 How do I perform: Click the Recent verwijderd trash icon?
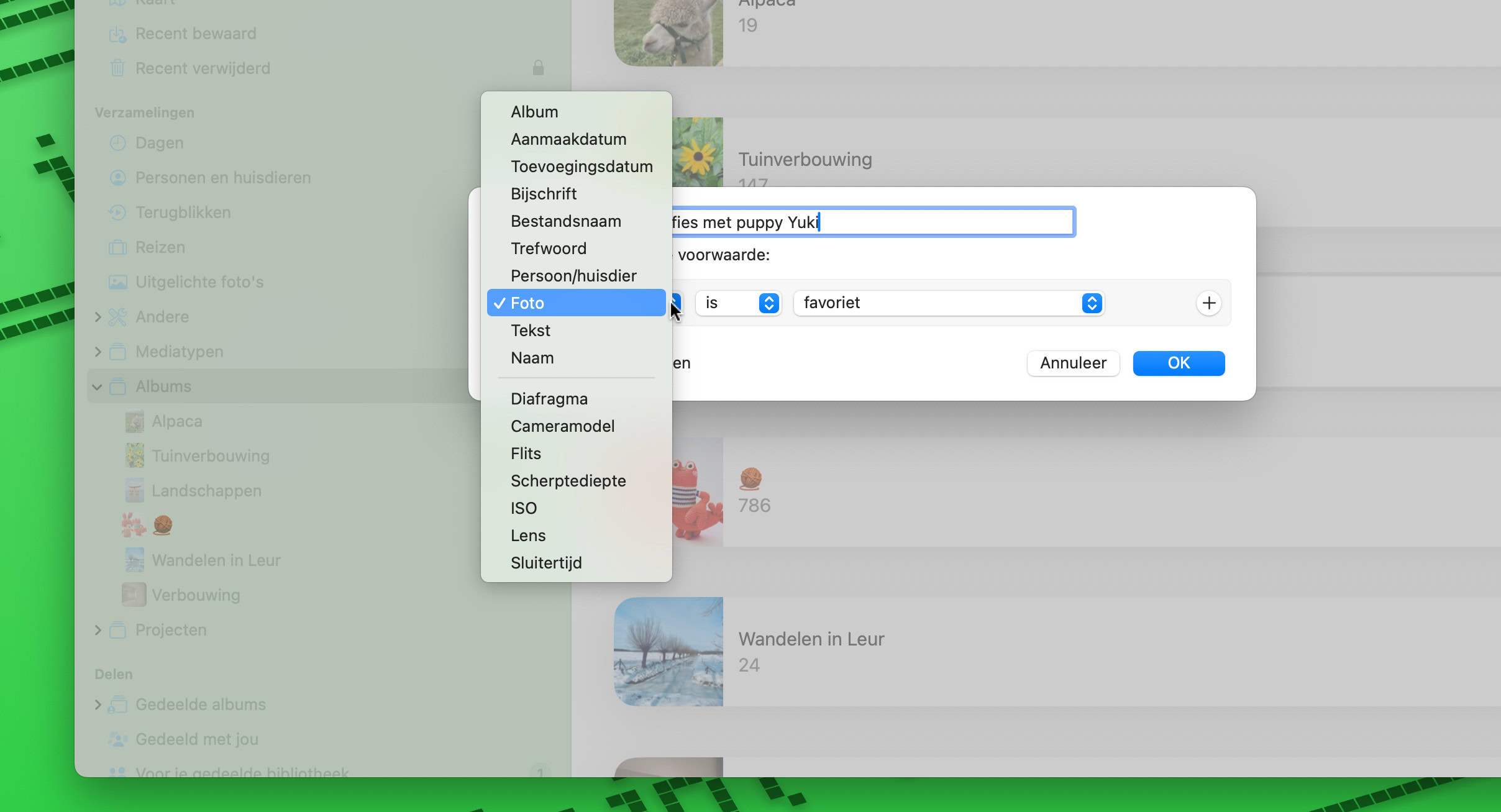[117, 68]
